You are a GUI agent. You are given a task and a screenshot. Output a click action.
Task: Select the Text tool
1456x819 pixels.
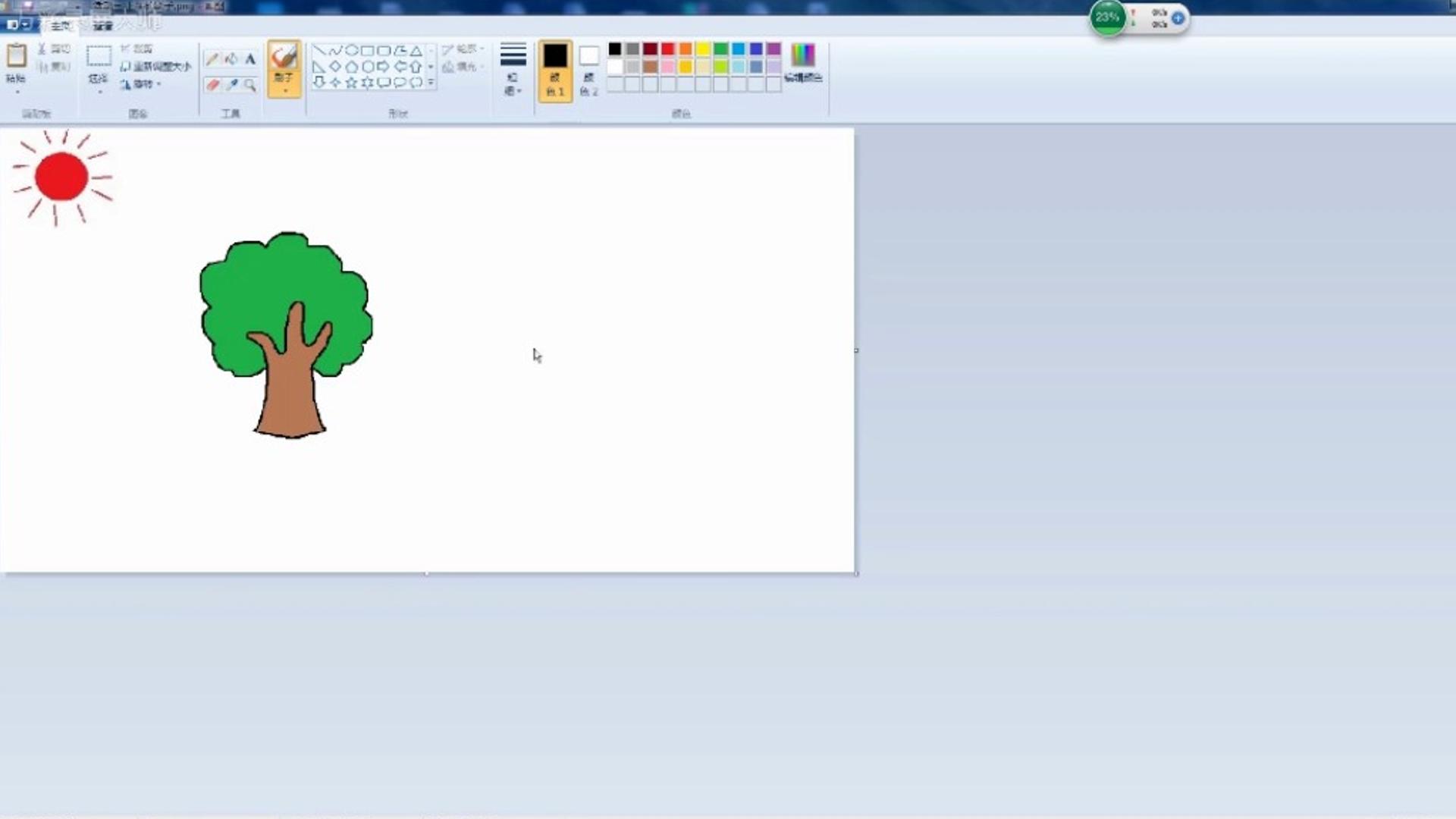pos(250,59)
